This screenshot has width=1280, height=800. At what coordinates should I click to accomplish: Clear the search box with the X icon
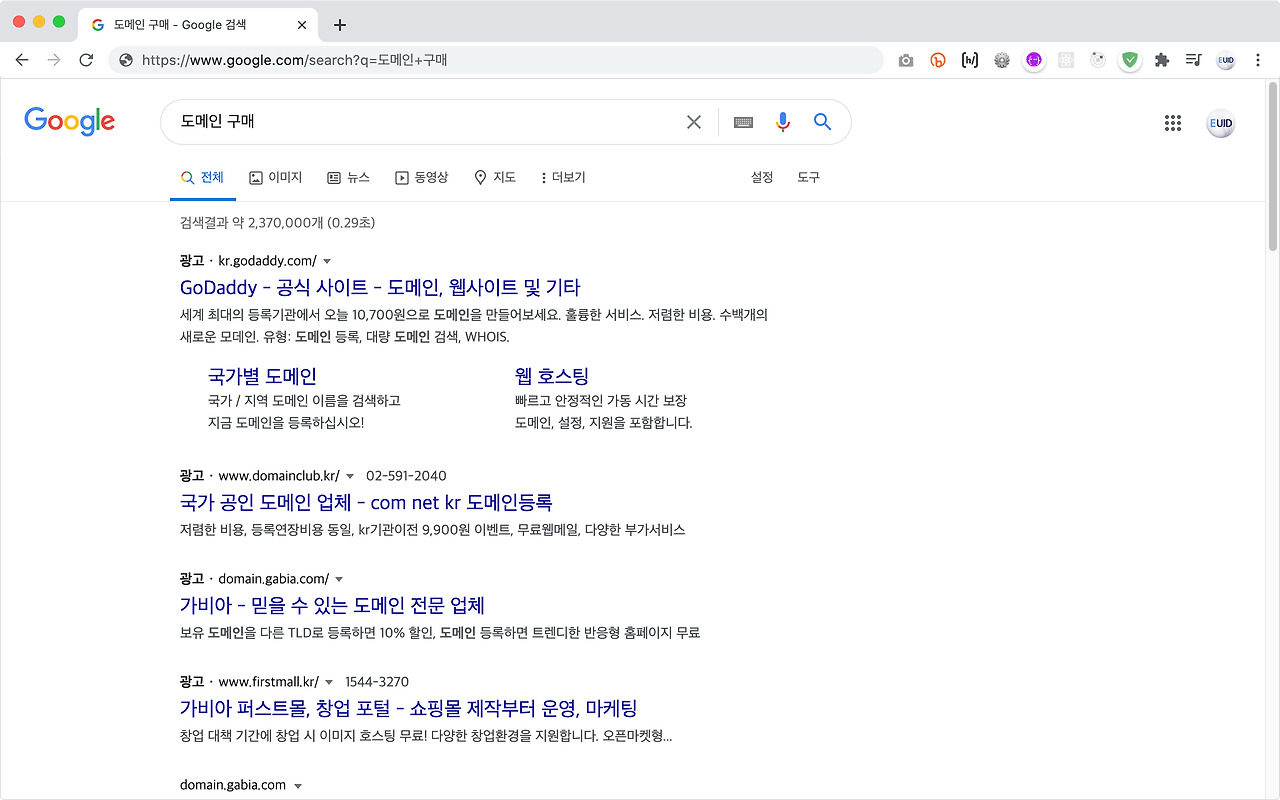[x=694, y=122]
